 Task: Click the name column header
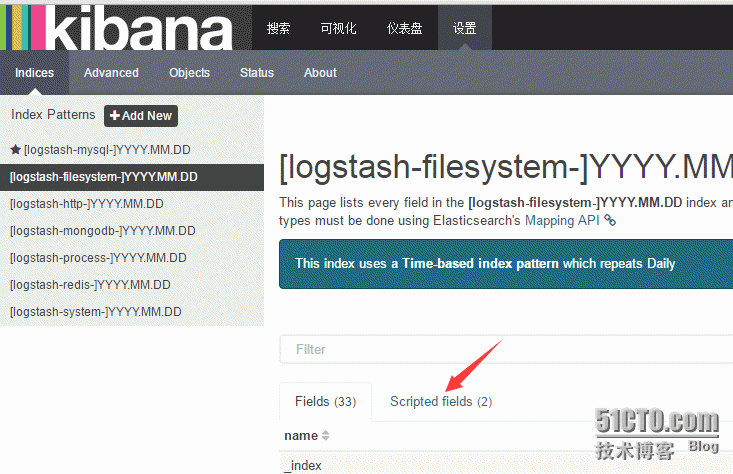(301, 436)
